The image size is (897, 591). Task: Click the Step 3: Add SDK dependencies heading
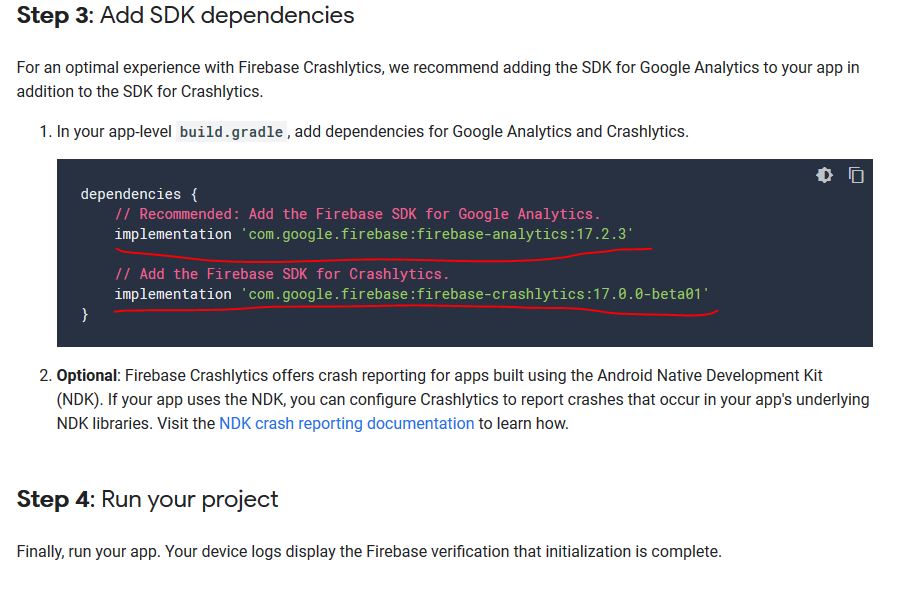(x=185, y=15)
